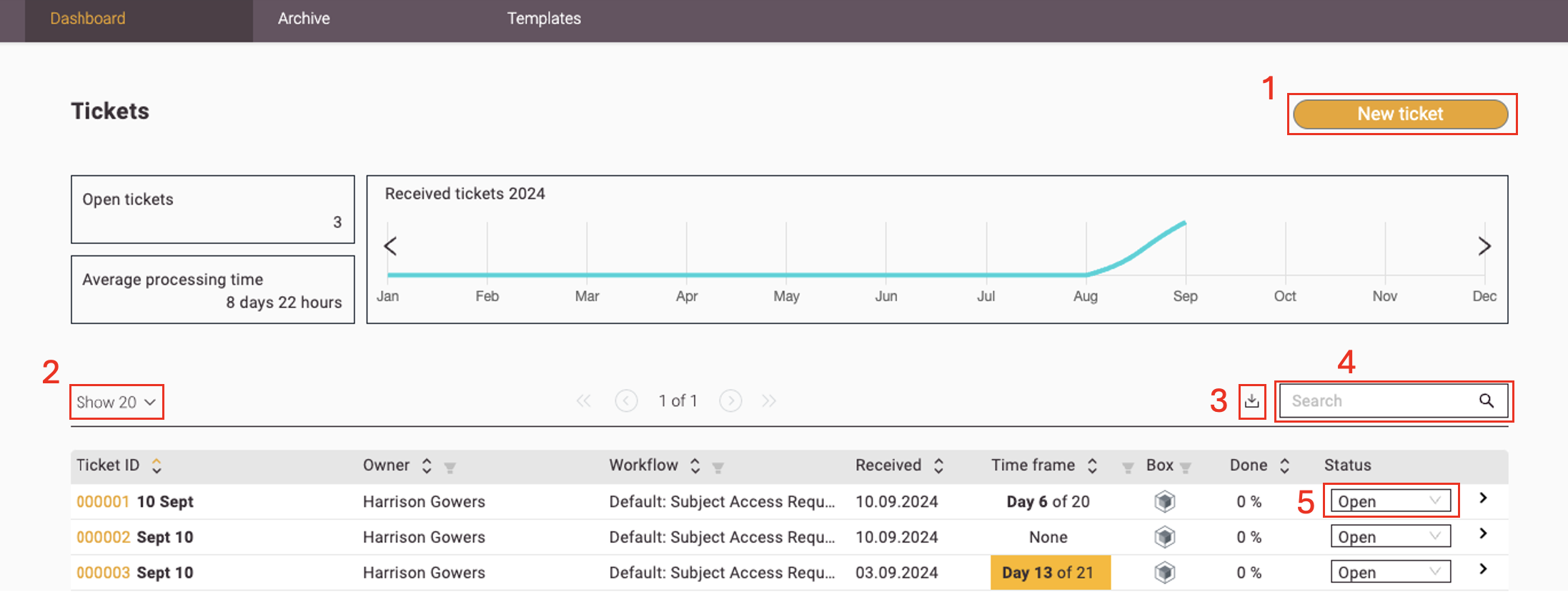Open status dropdown for ticket 000003
This screenshot has width=1568, height=615.
click(1390, 572)
